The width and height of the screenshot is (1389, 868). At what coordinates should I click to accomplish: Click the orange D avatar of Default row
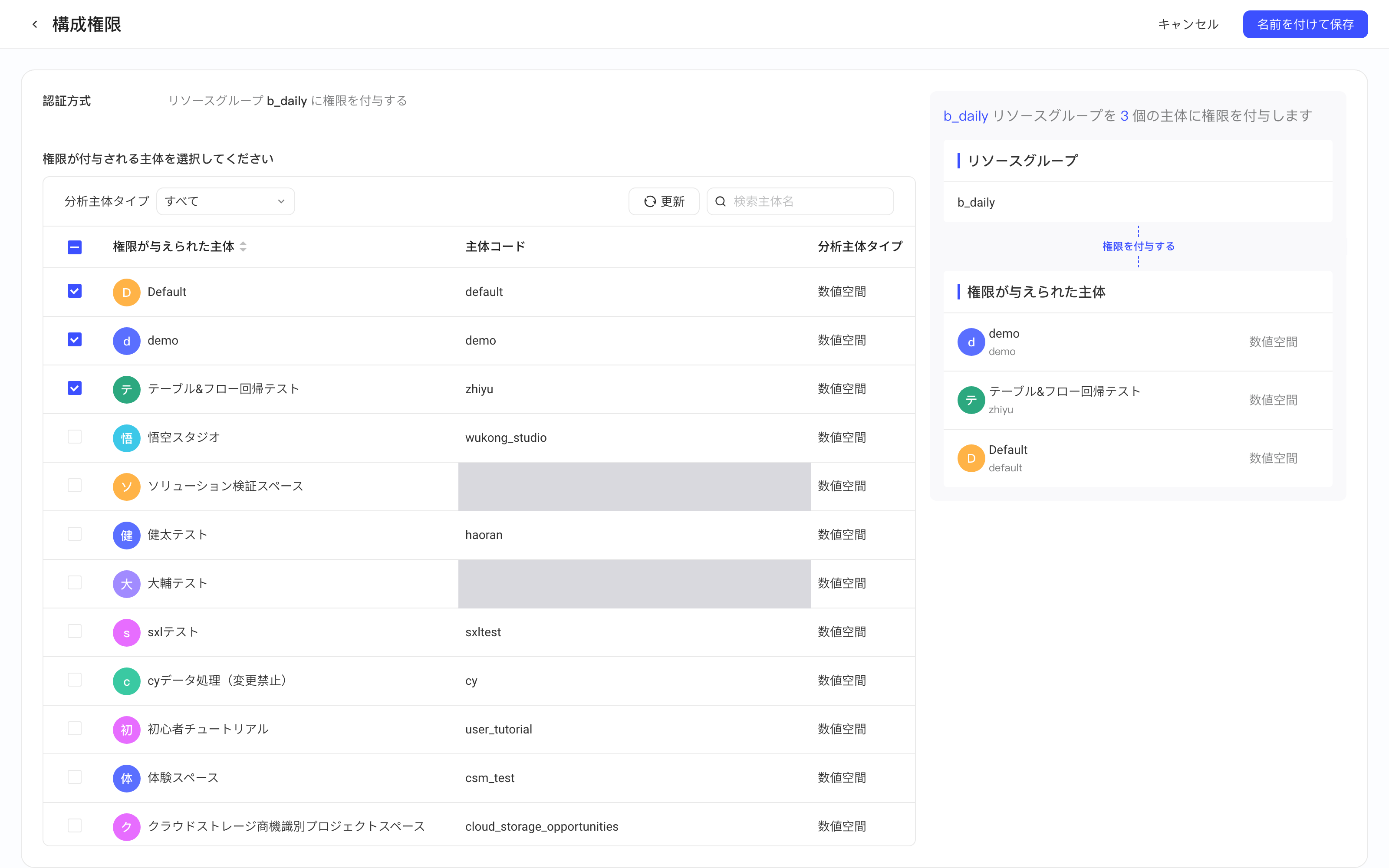point(127,292)
